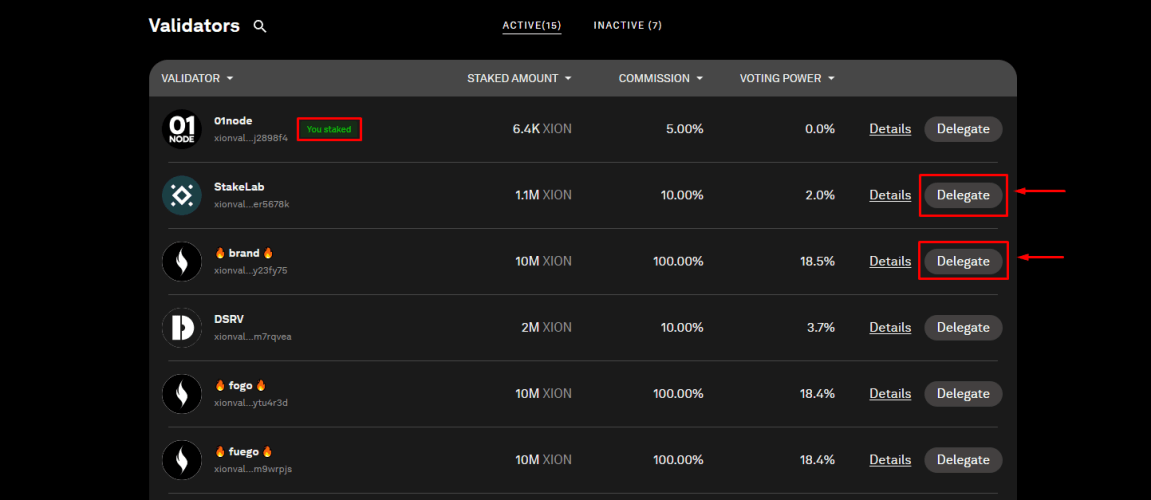This screenshot has width=1151, height=500.
Task: Open Details for 01node
Action: [x=890, y=129]
